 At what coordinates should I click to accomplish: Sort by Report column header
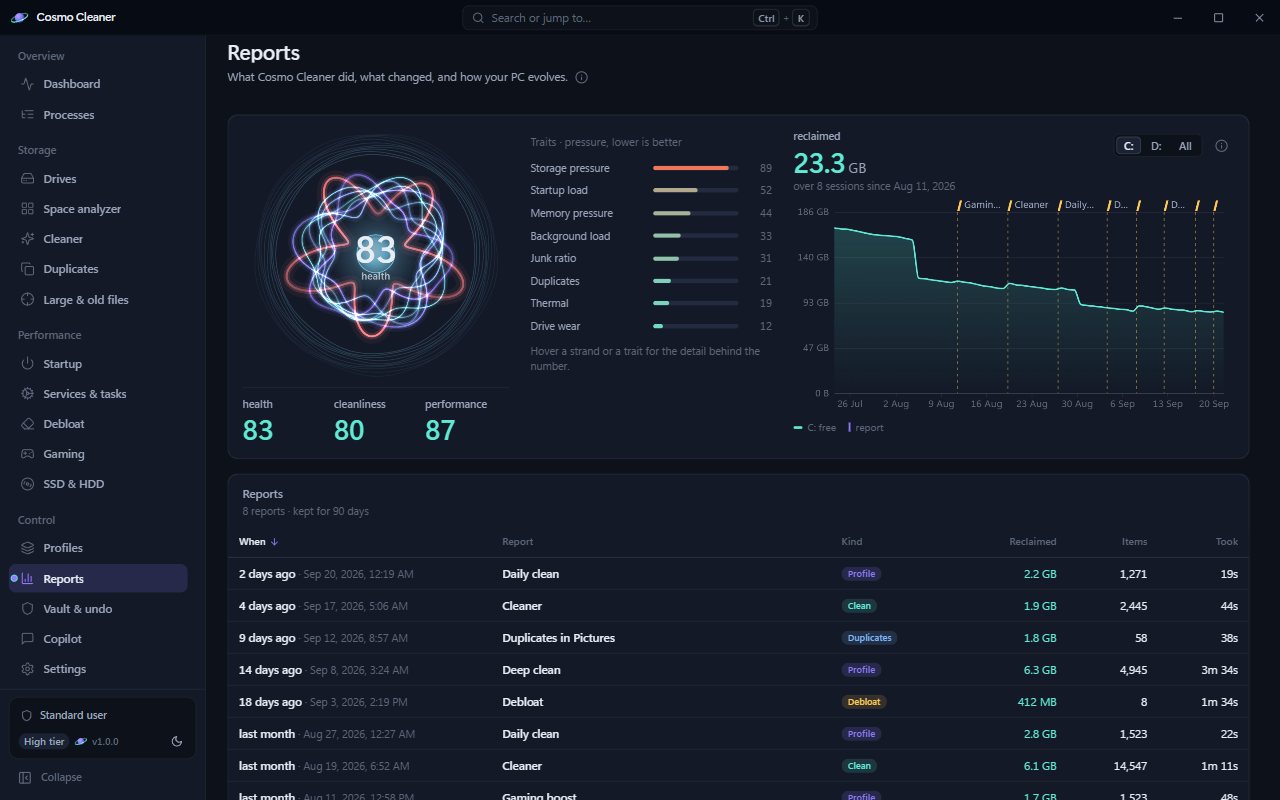[517, 542]
